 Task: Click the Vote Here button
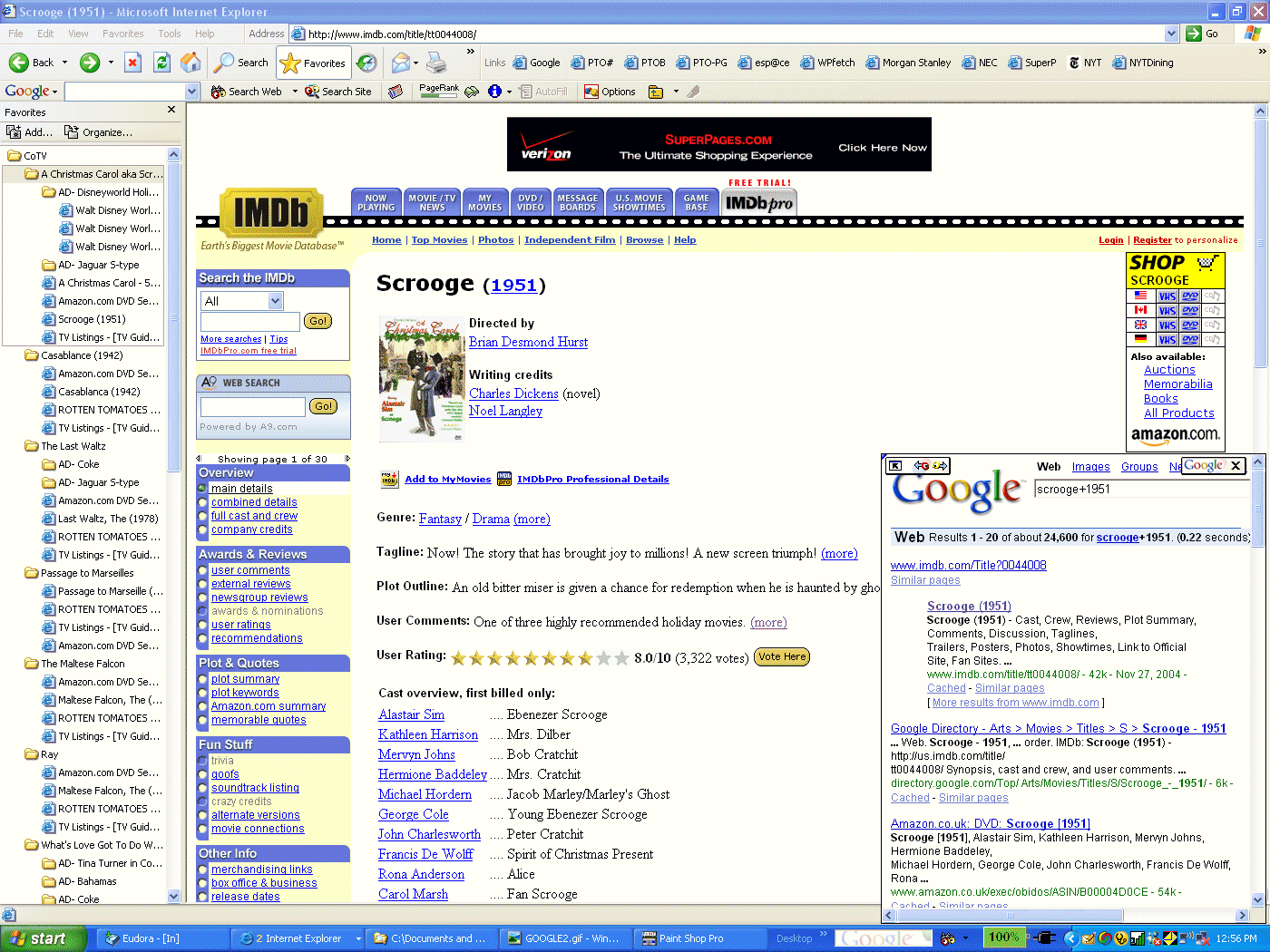click(782, 656)
